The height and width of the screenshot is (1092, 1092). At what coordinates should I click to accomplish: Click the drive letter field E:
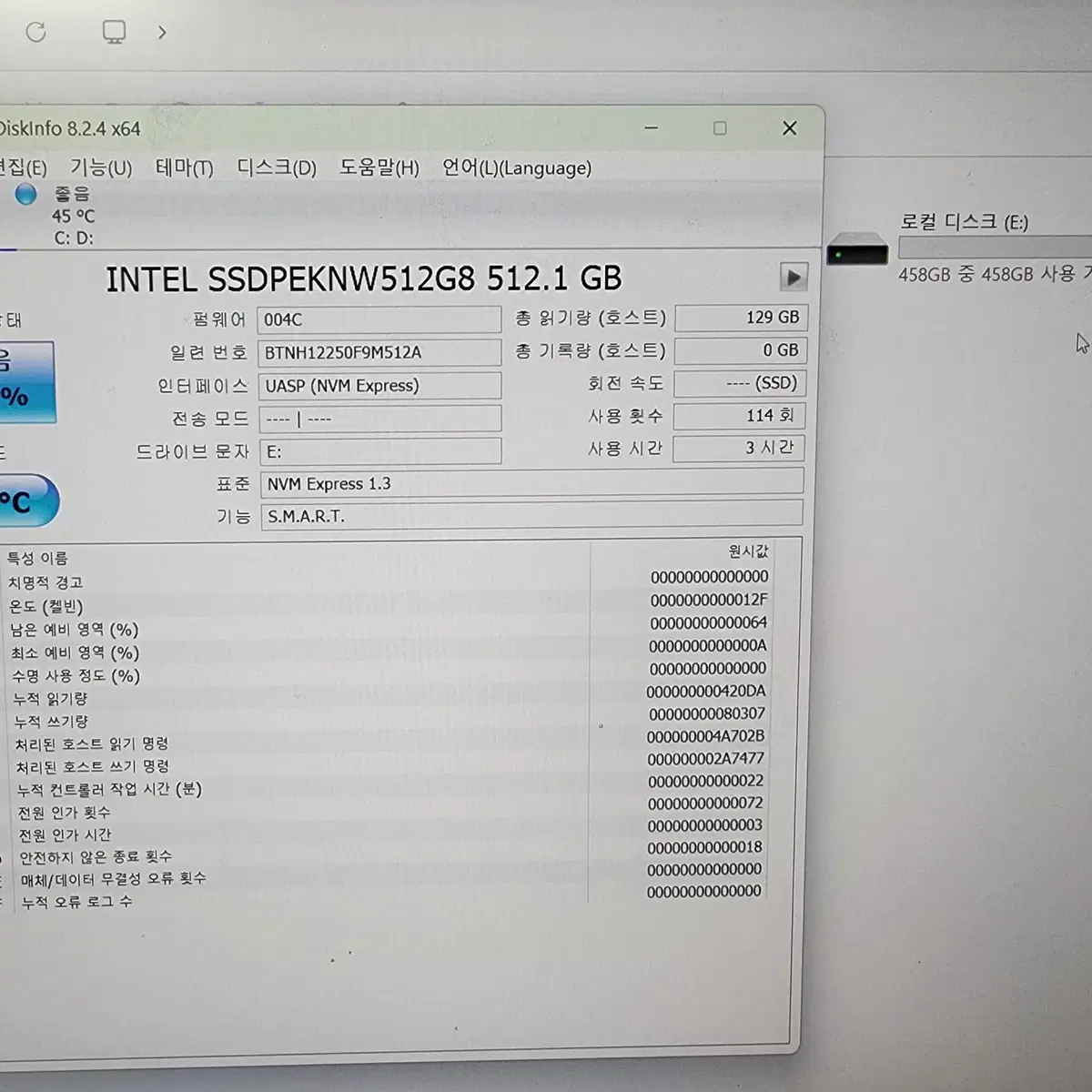[379, 451]
